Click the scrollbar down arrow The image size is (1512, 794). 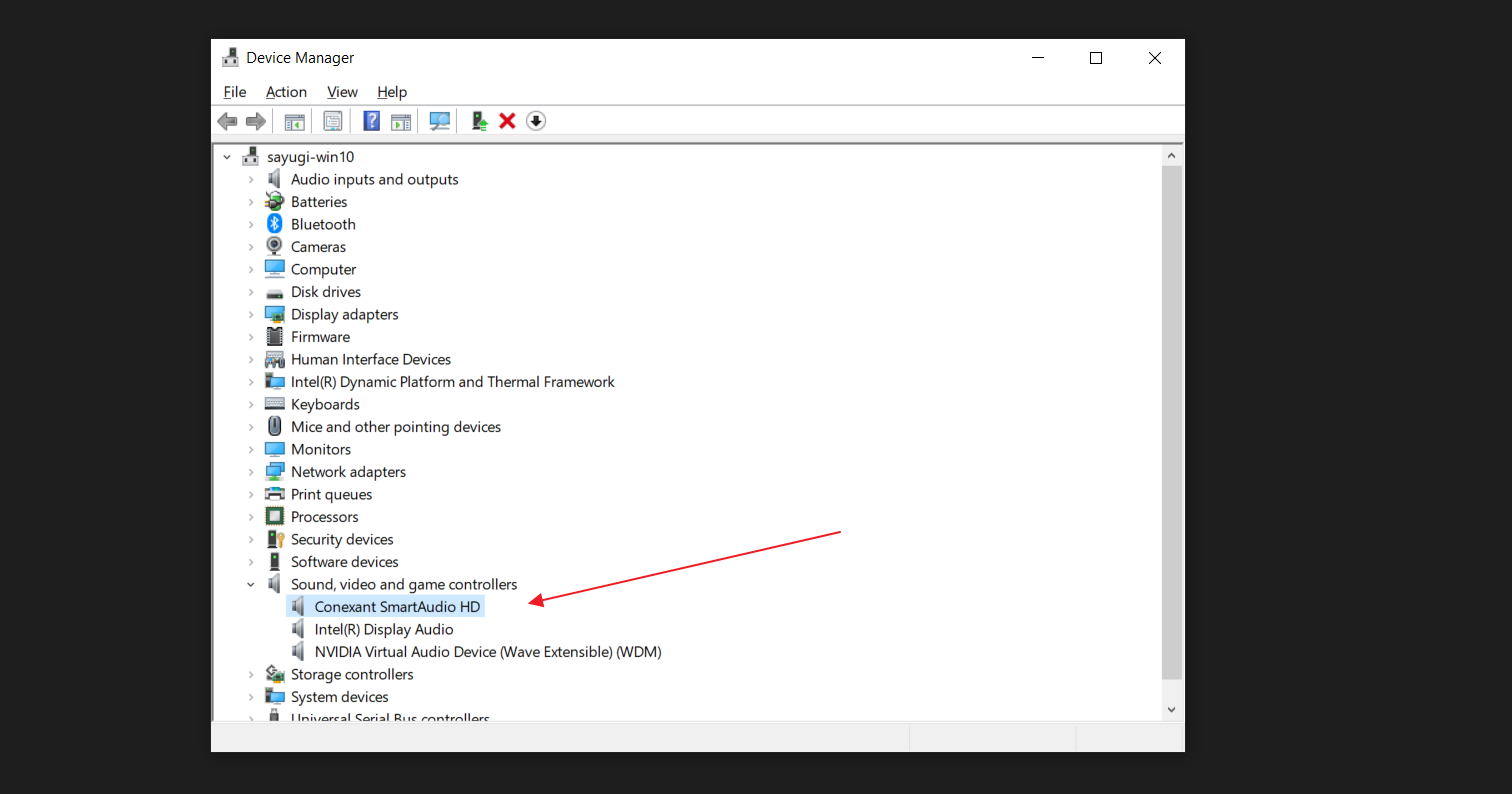[x=1172, y=709]
